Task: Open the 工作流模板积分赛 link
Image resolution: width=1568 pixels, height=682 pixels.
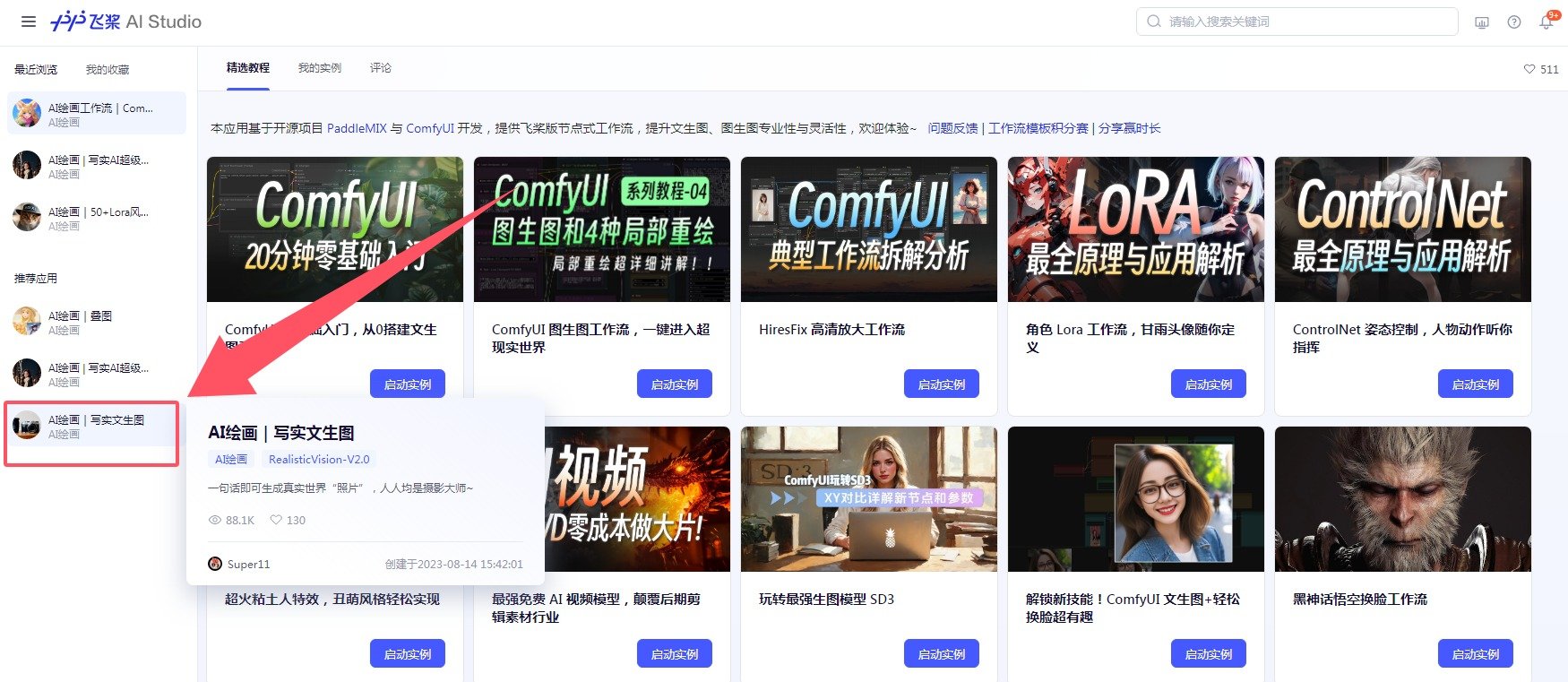Action: point(1038,128)
